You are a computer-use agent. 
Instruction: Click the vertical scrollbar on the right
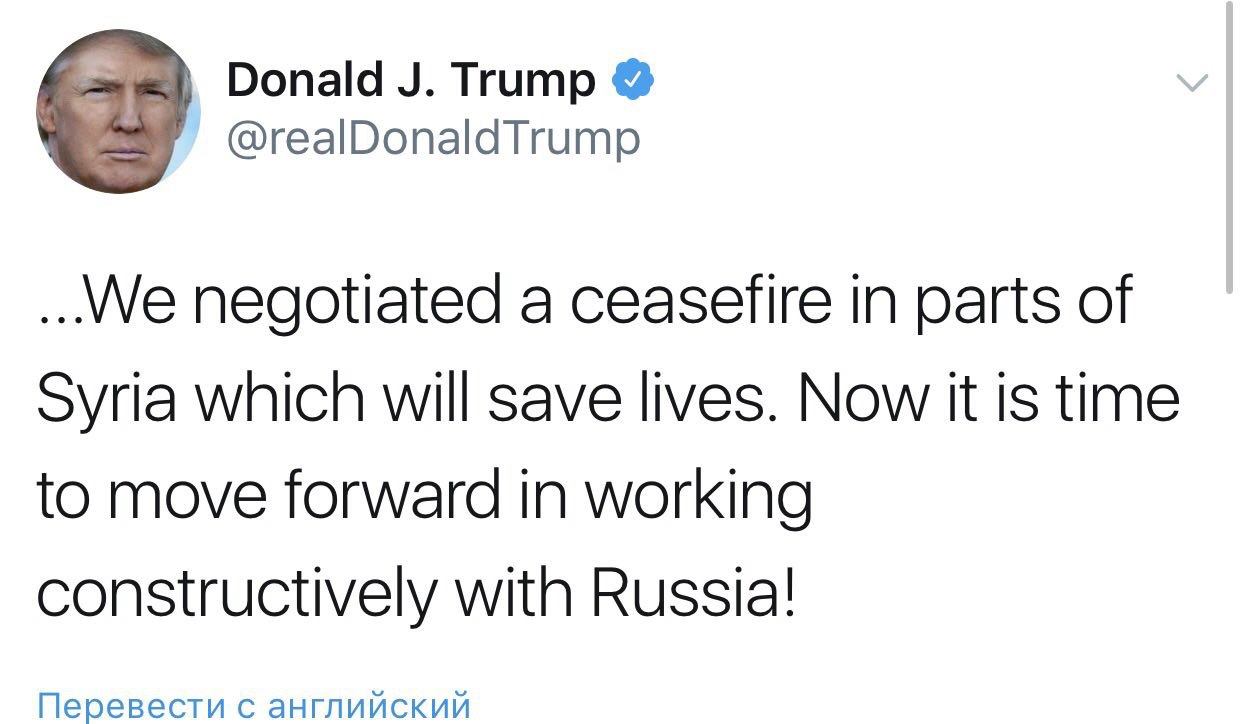pos(1229,150)
